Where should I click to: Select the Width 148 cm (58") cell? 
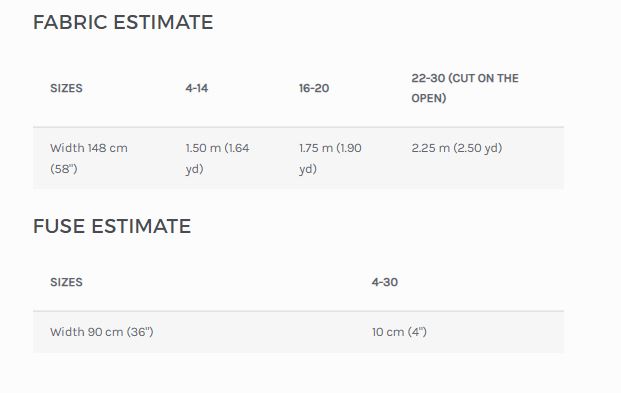pyautogui.click(x=89, y=158)
